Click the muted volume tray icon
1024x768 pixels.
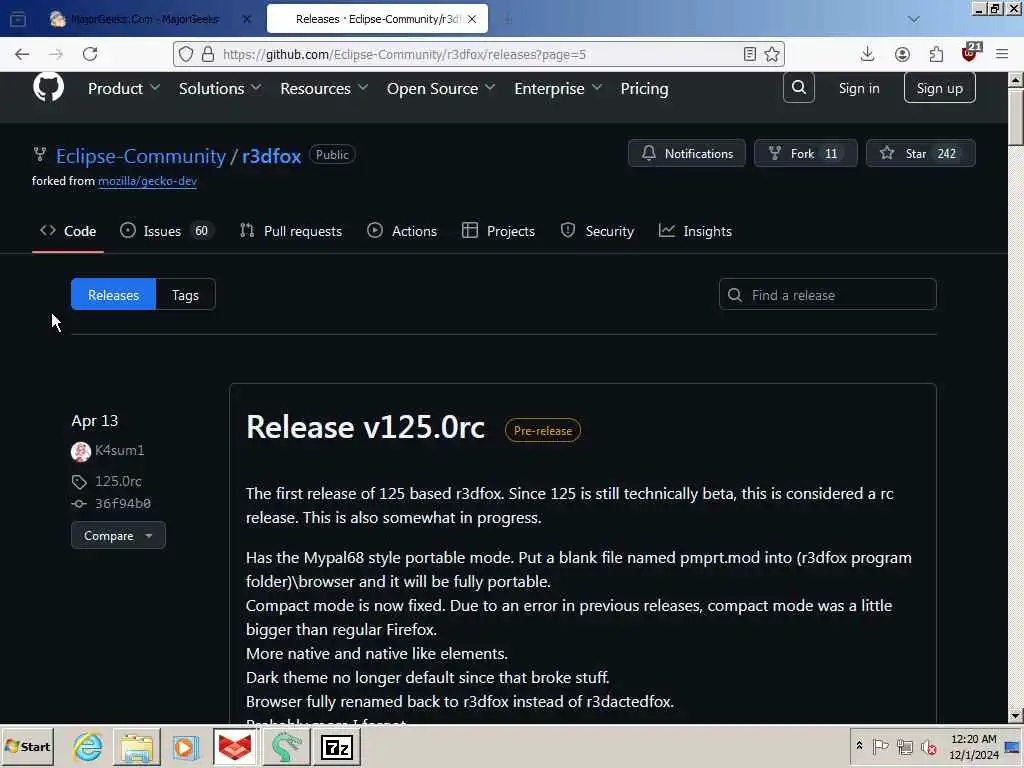928,746
